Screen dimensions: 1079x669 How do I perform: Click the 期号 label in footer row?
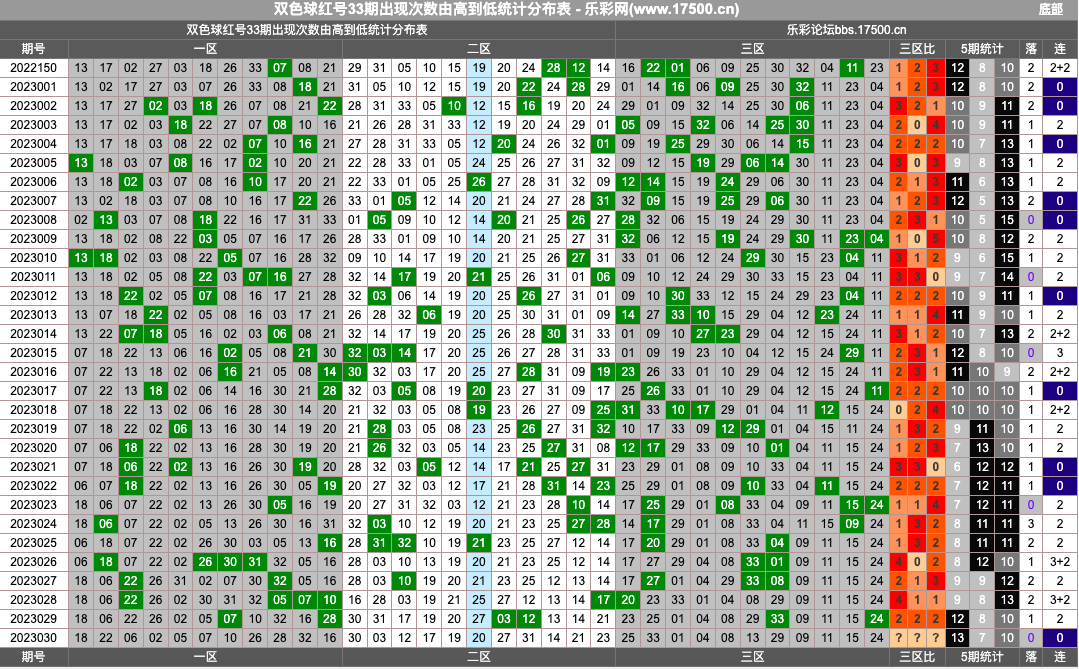coord(33,657)
